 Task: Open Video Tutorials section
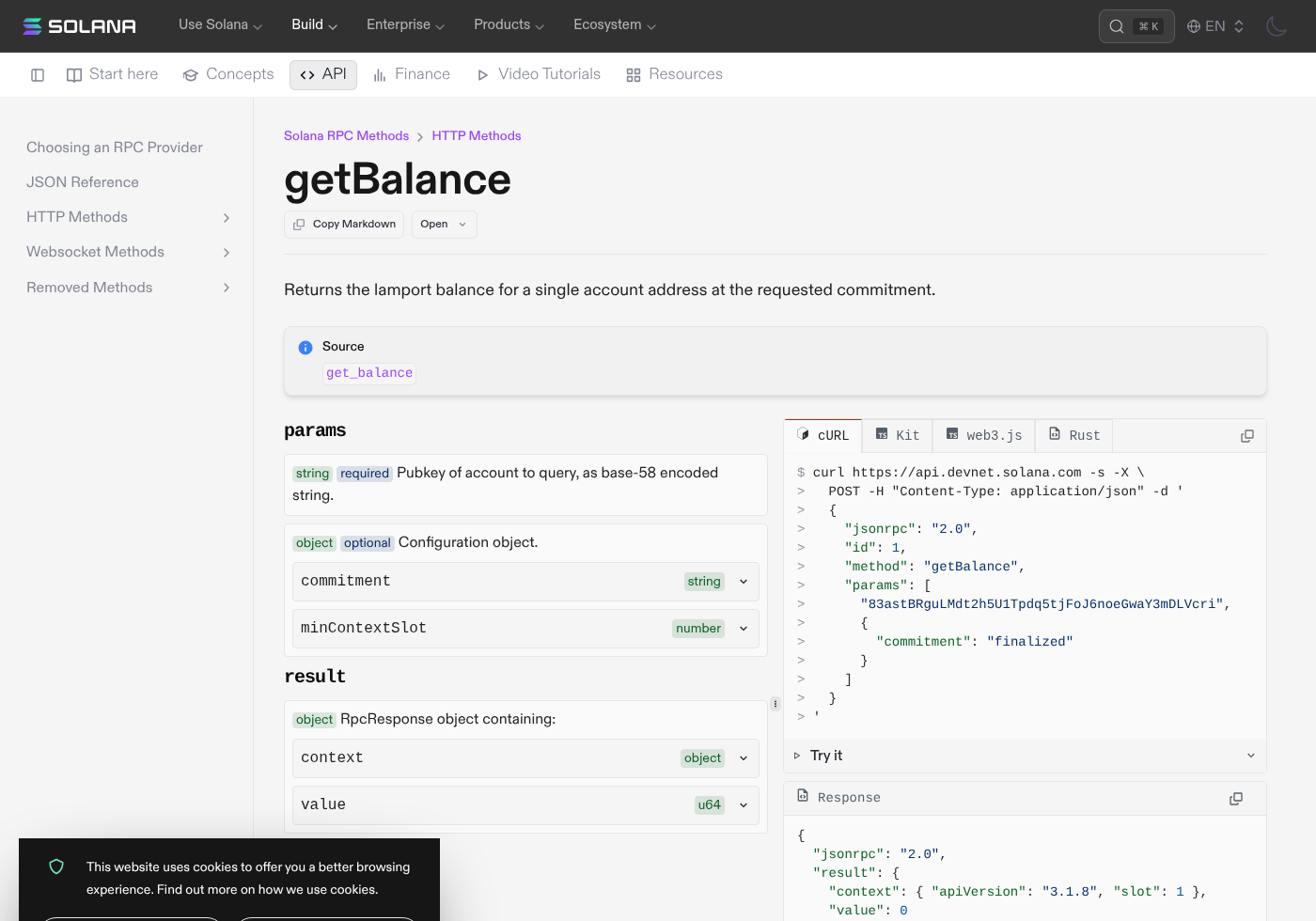point(539,74)
